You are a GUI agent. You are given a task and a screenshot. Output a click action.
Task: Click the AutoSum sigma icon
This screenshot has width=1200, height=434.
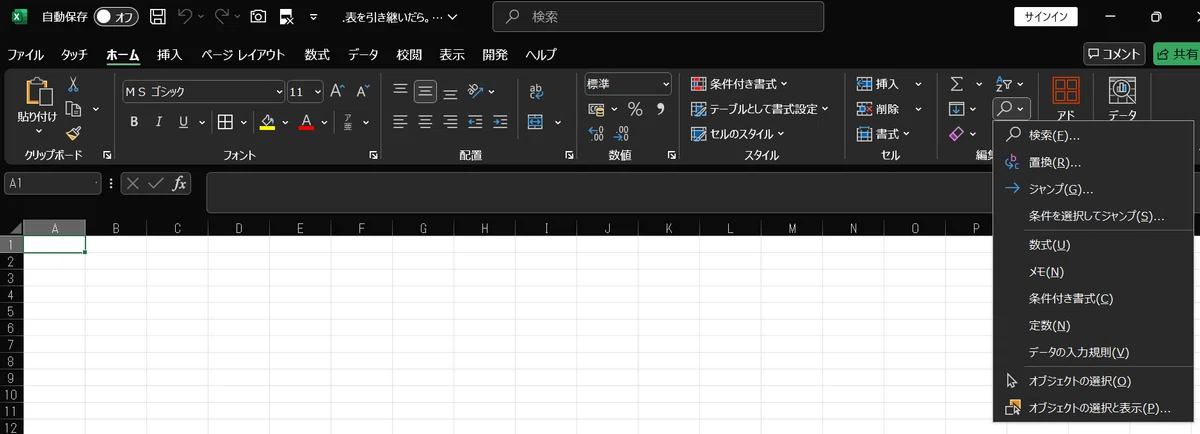click(x=956, y=84)
